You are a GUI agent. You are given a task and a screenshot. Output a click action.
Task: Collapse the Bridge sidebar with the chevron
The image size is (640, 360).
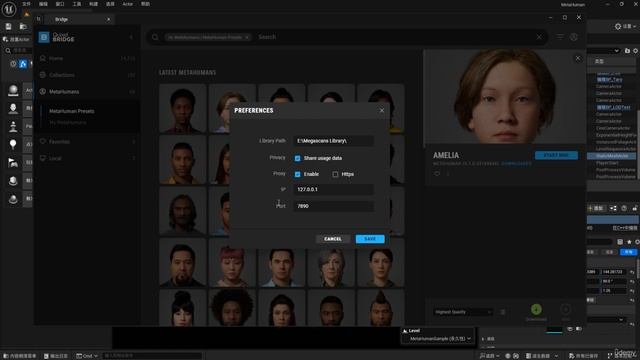coord(131,37)
